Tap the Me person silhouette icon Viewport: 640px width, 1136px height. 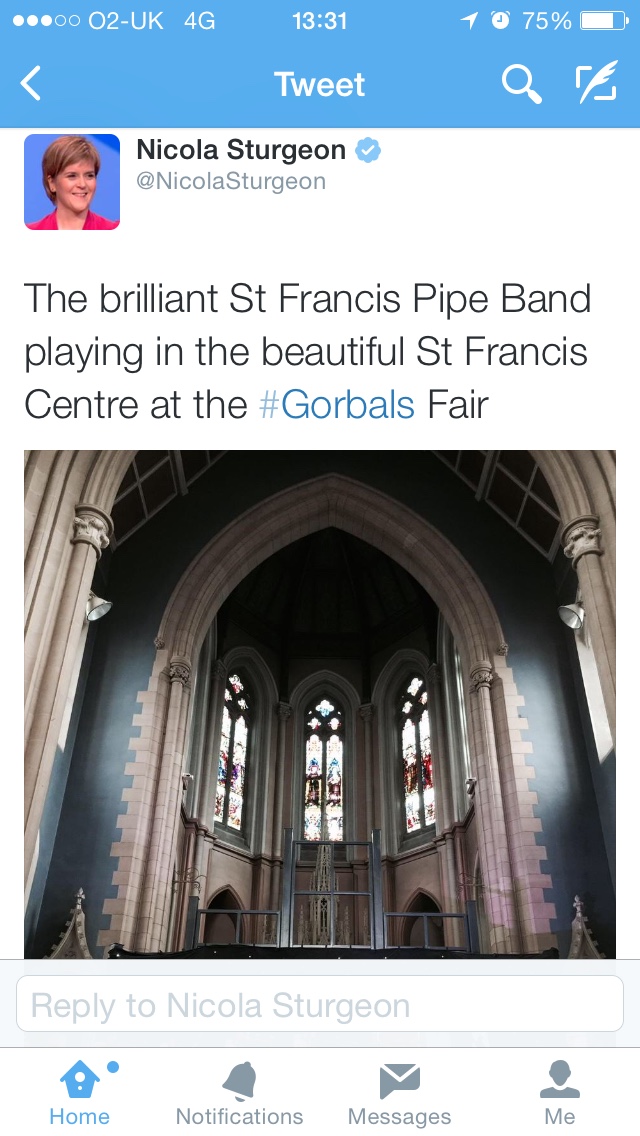tap(560, 1079)
